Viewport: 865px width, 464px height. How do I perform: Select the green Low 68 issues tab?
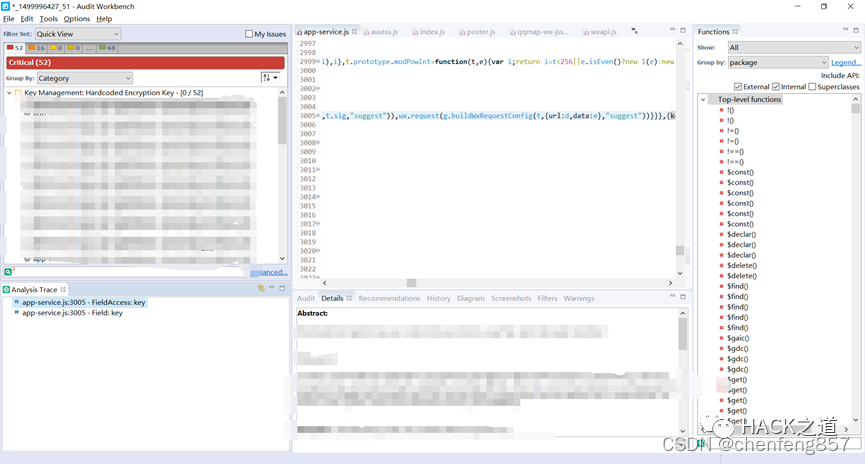coord(105,47)
